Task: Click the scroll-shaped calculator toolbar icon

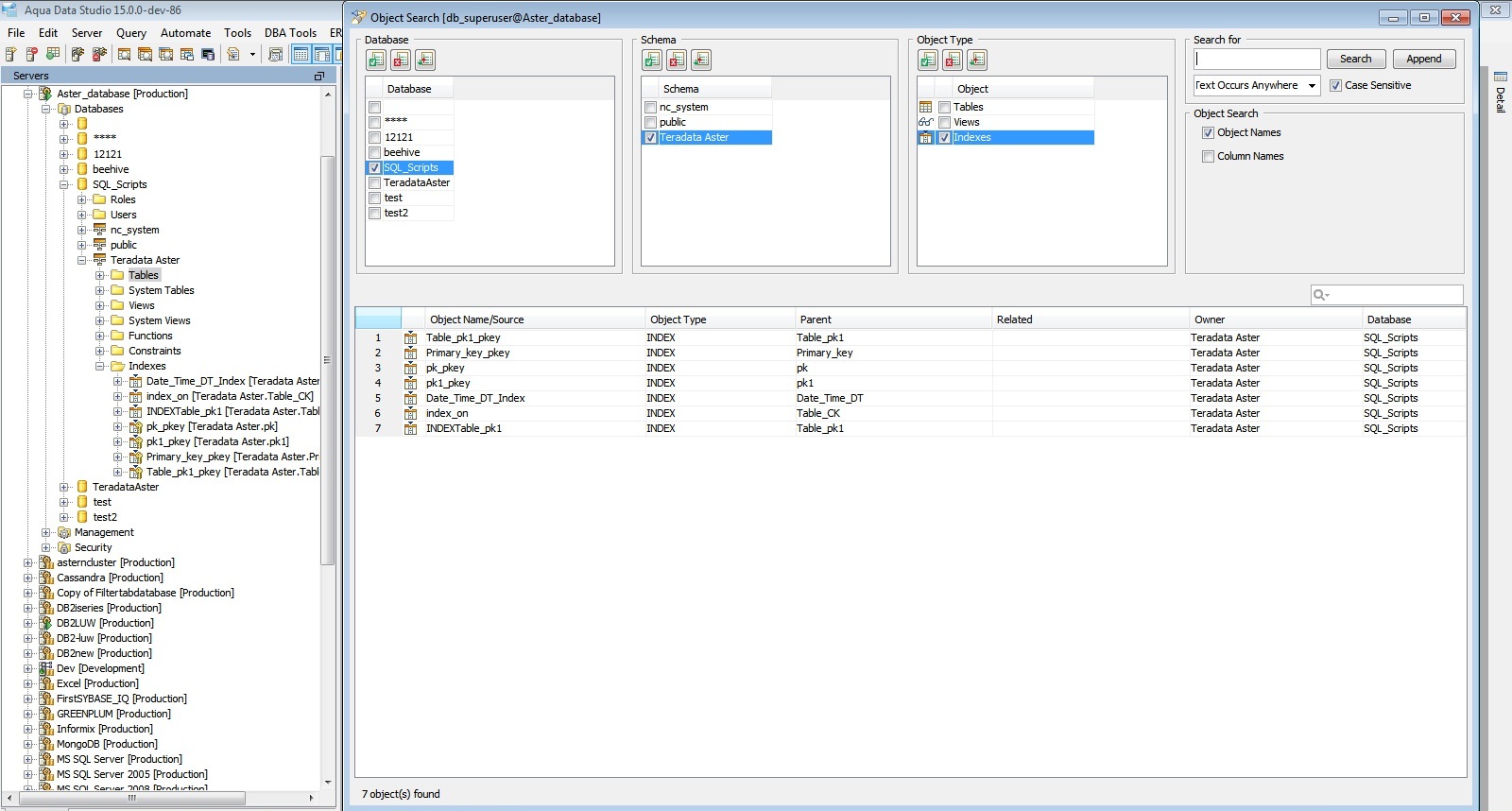Action: coord(275,54)
